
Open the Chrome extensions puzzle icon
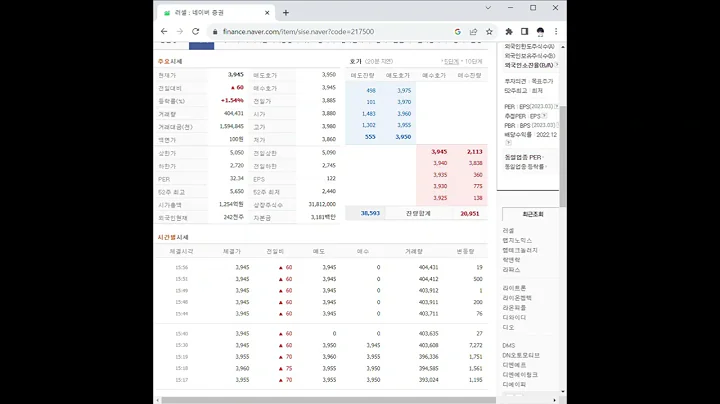click(509, 32)
